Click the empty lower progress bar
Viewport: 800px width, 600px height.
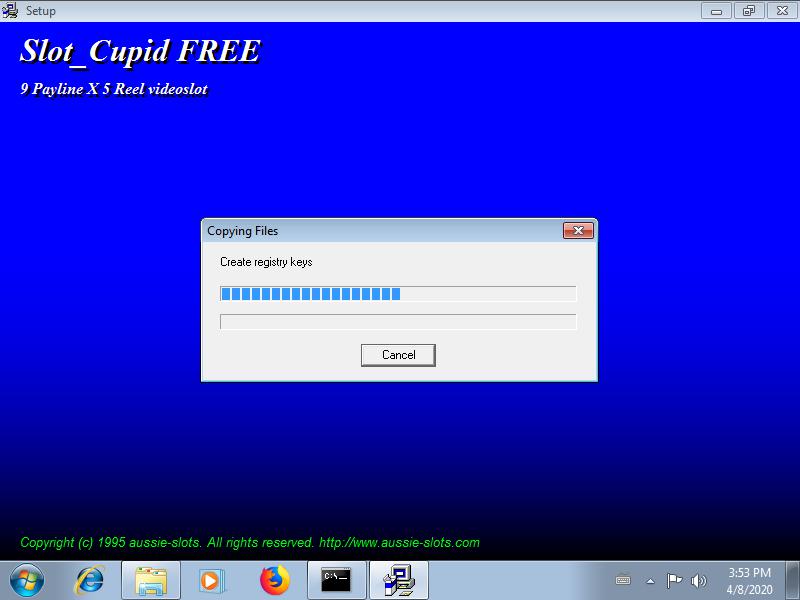coord(398,322)
